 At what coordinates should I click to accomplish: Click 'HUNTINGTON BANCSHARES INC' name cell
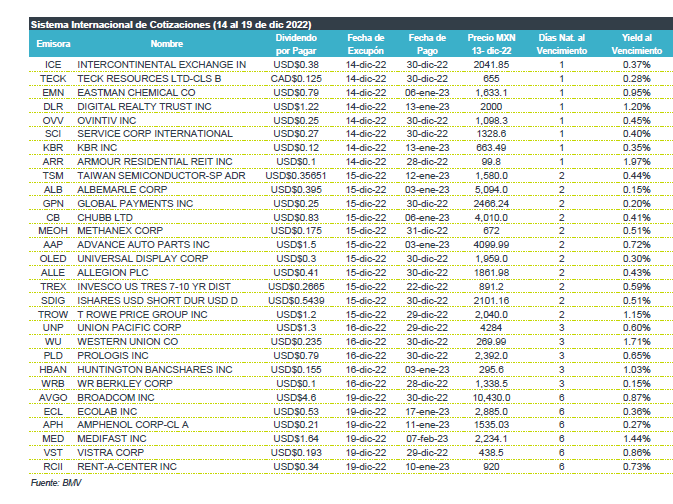pos(155,370)
